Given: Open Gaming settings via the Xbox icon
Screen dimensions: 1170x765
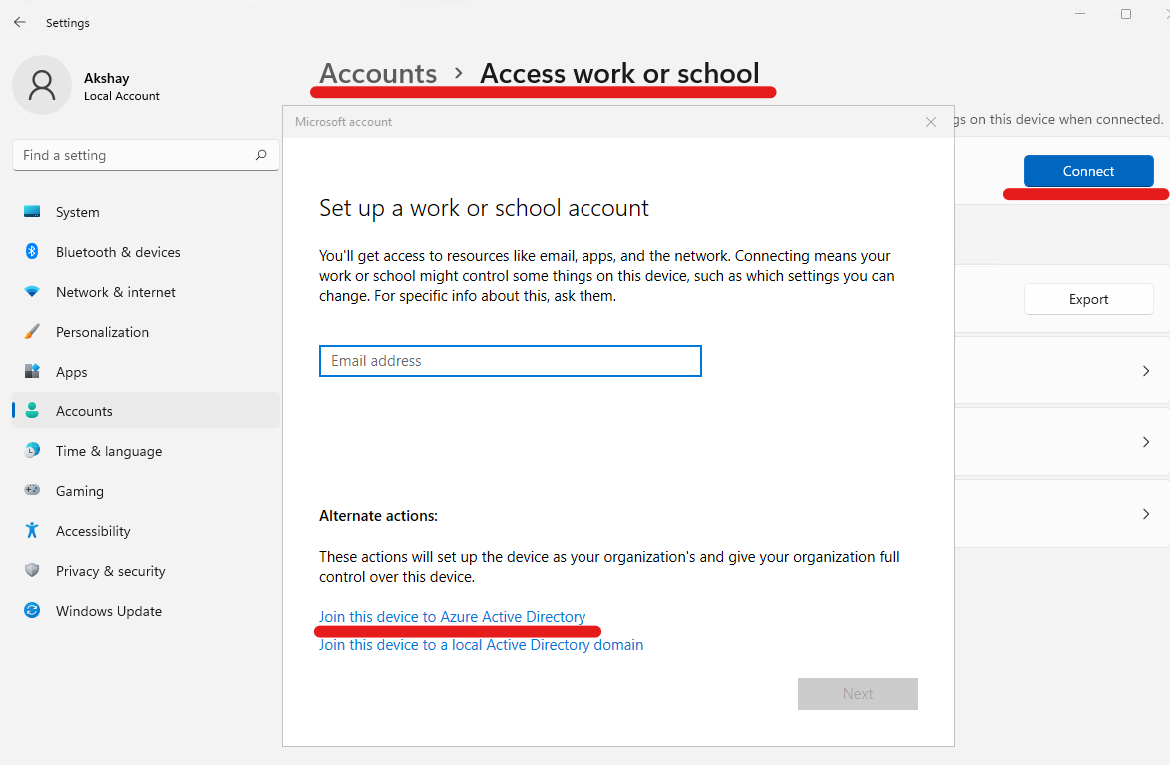Looking at the screenshot, I should (31, 491).
